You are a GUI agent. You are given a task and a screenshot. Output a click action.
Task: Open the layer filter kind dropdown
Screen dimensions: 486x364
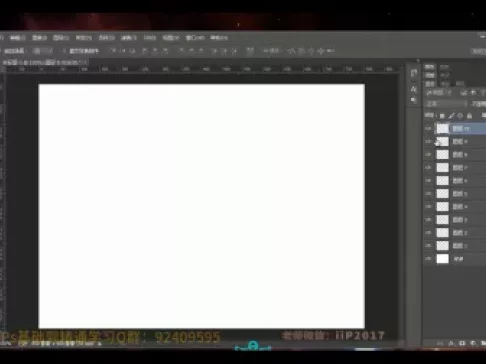(438, 93)
